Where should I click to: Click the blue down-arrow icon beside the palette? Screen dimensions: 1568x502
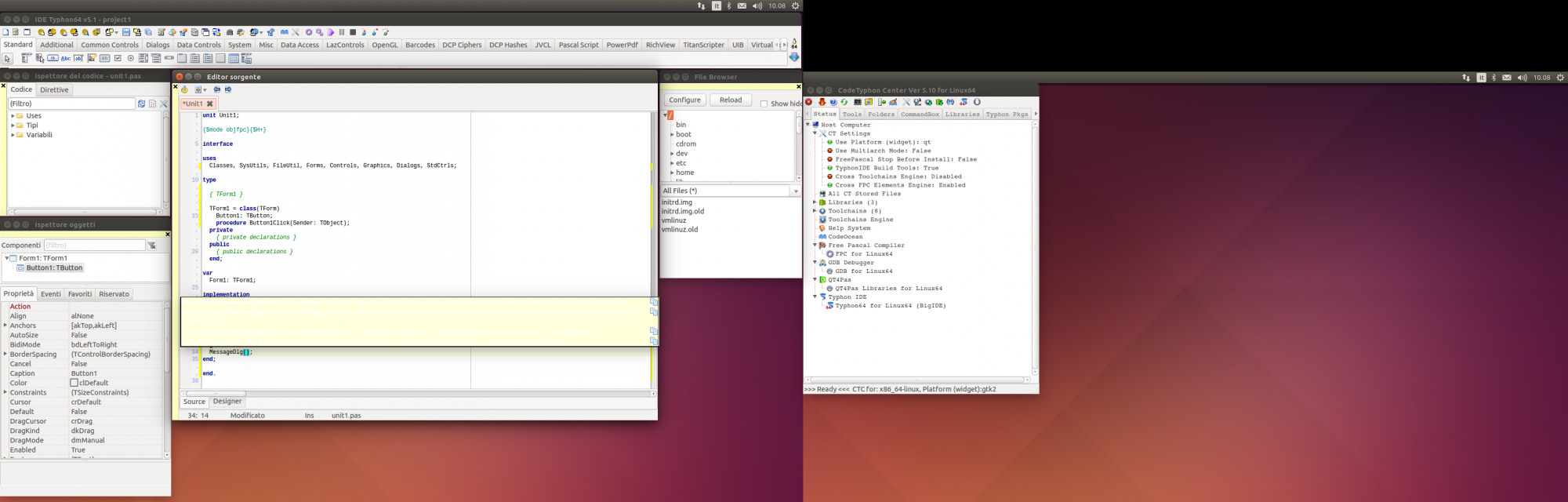pos(794,57)
